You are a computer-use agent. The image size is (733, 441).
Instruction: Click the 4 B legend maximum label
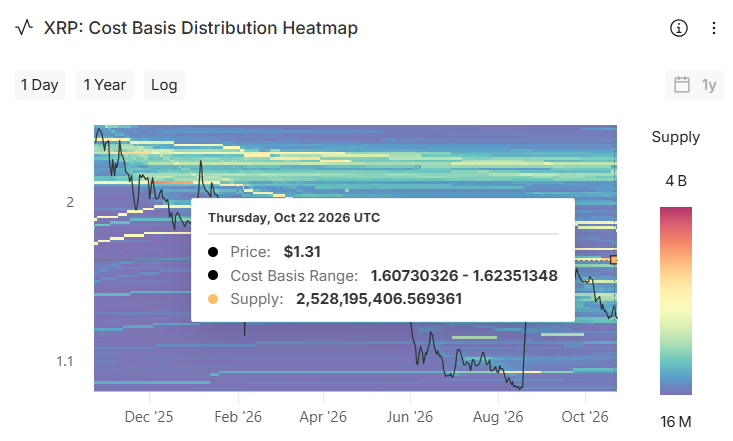click(x=676, y=181)
